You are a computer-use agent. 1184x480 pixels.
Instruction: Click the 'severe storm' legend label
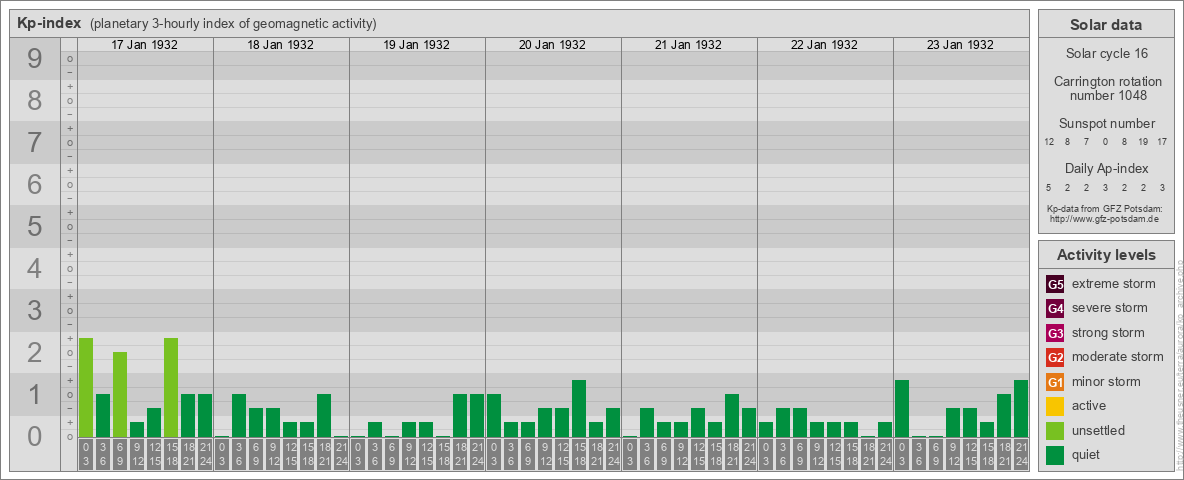(x=1110, y=308)
